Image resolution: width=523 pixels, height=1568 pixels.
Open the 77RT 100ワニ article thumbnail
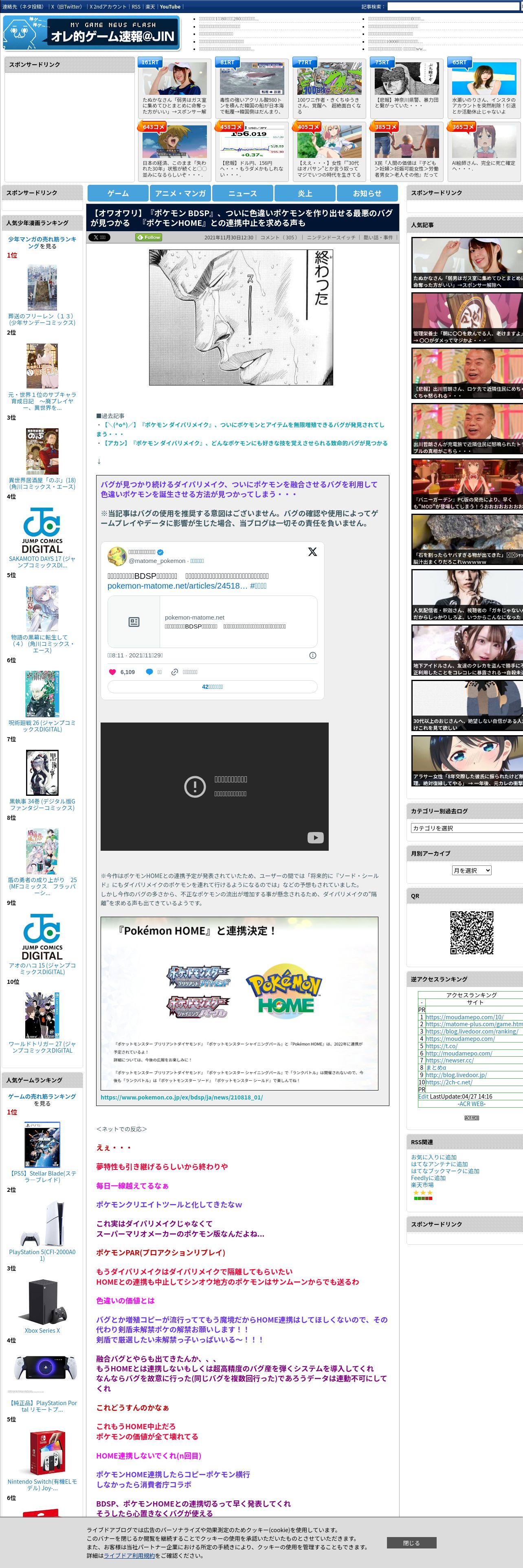tap(330, 78)
